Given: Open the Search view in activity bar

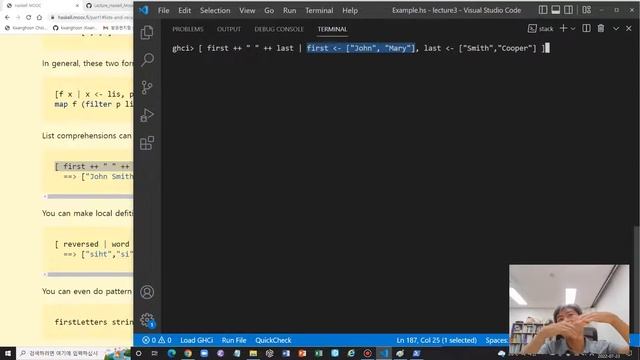Looking at the screenshot, I should (x=147, y=60).
